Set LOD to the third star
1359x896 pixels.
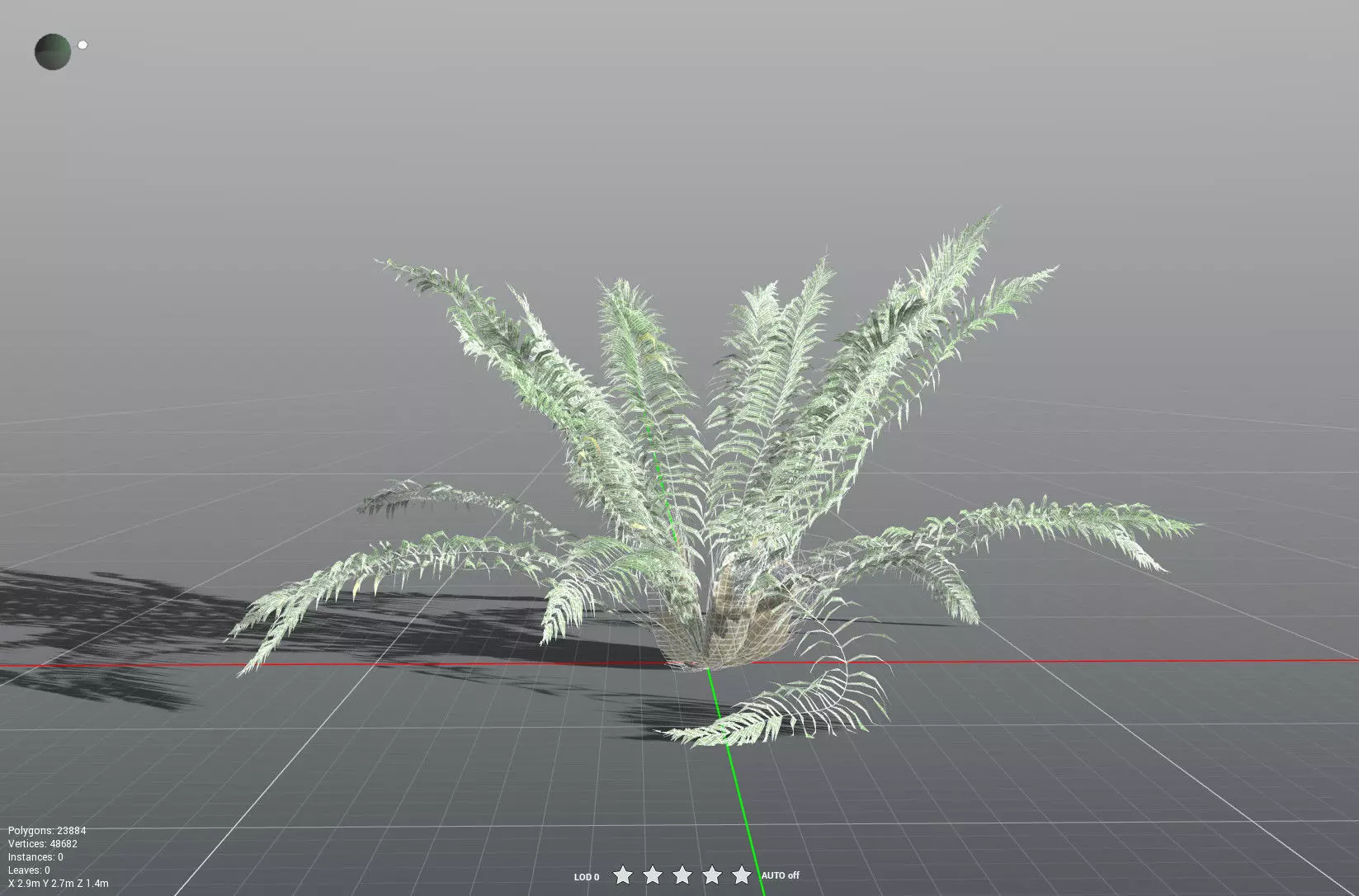point(682,875)
